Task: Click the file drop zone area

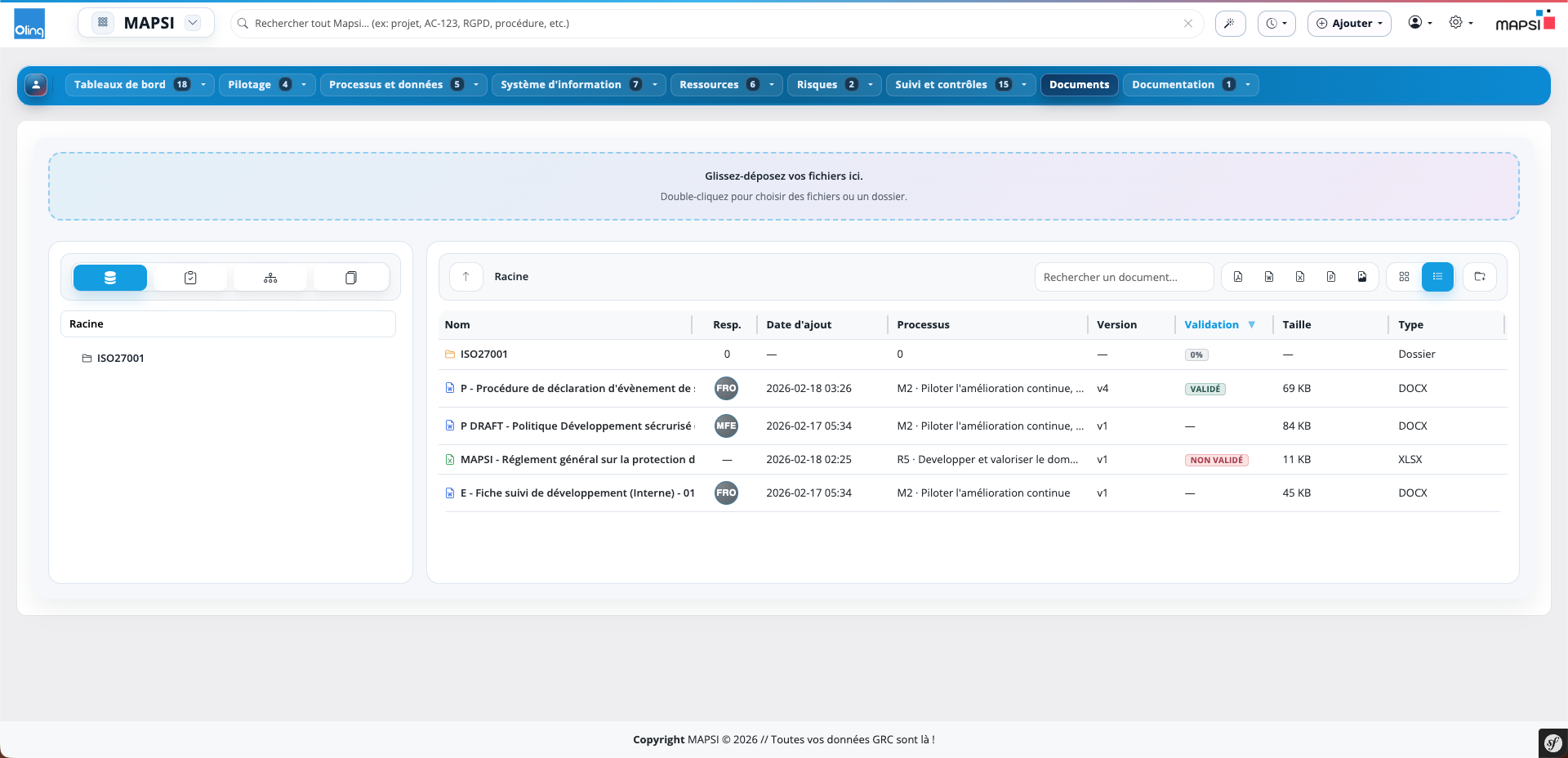Action: [784, 186]
